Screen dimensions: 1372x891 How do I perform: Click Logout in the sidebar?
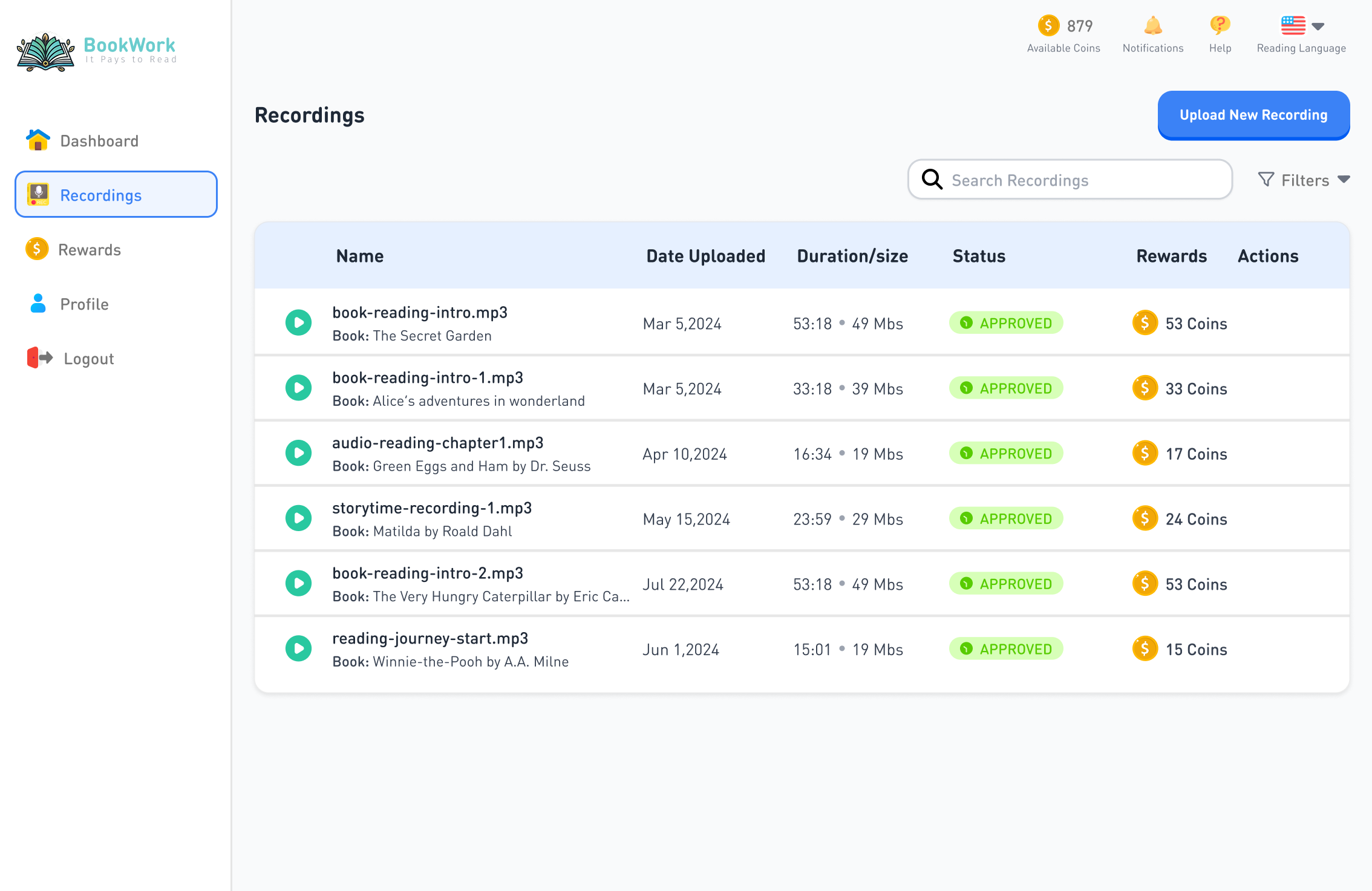click(x=88, y=359)
